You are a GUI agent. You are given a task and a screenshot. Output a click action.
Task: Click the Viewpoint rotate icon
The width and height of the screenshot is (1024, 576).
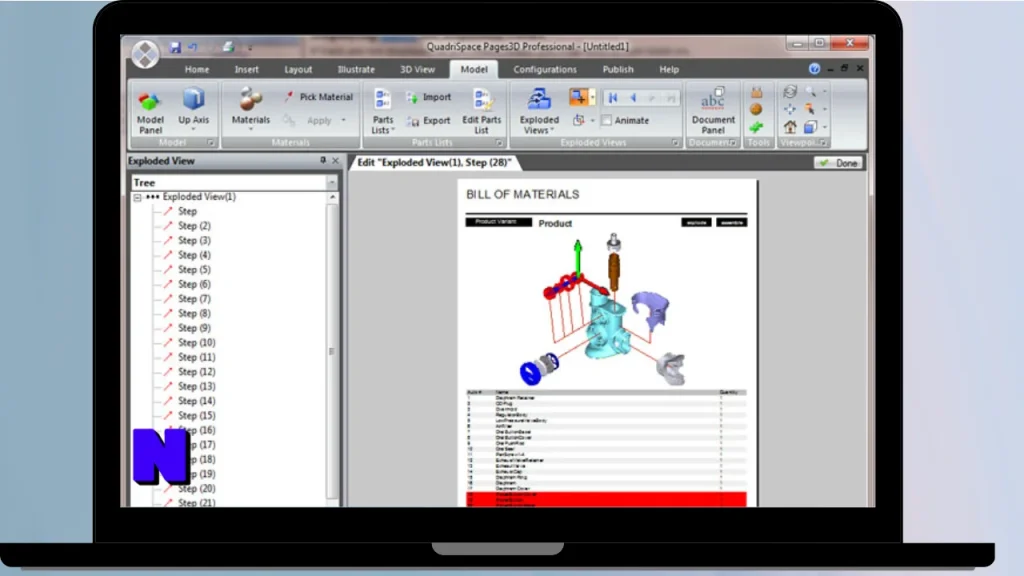[x=790, y=91]
